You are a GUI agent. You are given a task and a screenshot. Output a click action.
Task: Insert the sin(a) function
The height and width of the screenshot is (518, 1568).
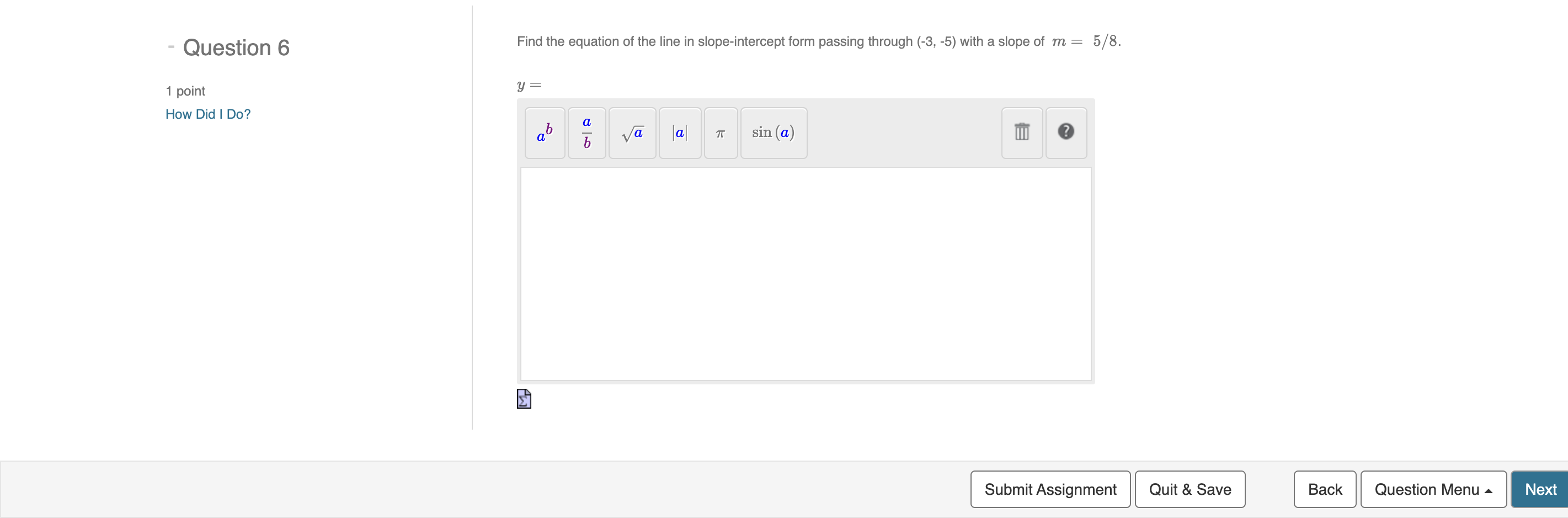pyautogui.click(x=773, y=133)
